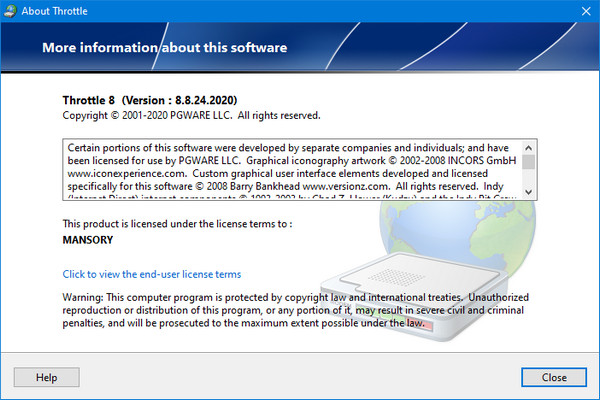Image resolution: width=600 pixels, height=400 pixels.
Task: Click the credits scrollbar up arrow
Action: [528, 146]
